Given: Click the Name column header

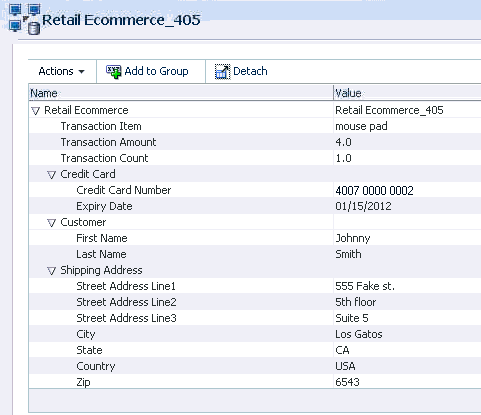Looking at the screenshot, I should pos(181,93).
